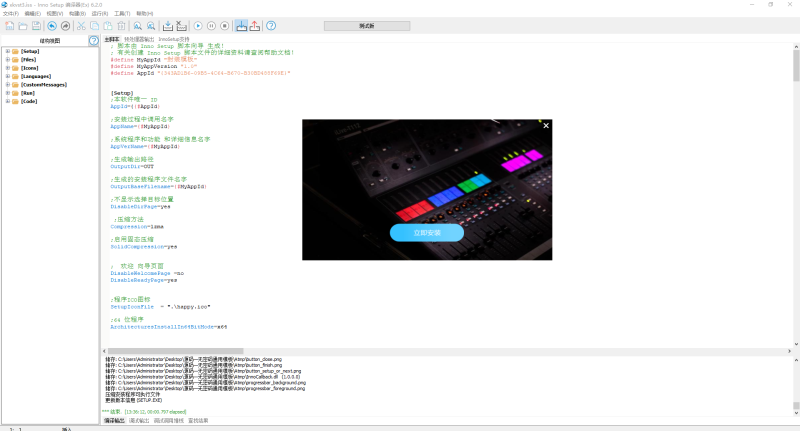The height and width of the screenshot is (431, 800).
Task: Switch to the 预处理器输出 tab
Action: [x=139, y=39]
